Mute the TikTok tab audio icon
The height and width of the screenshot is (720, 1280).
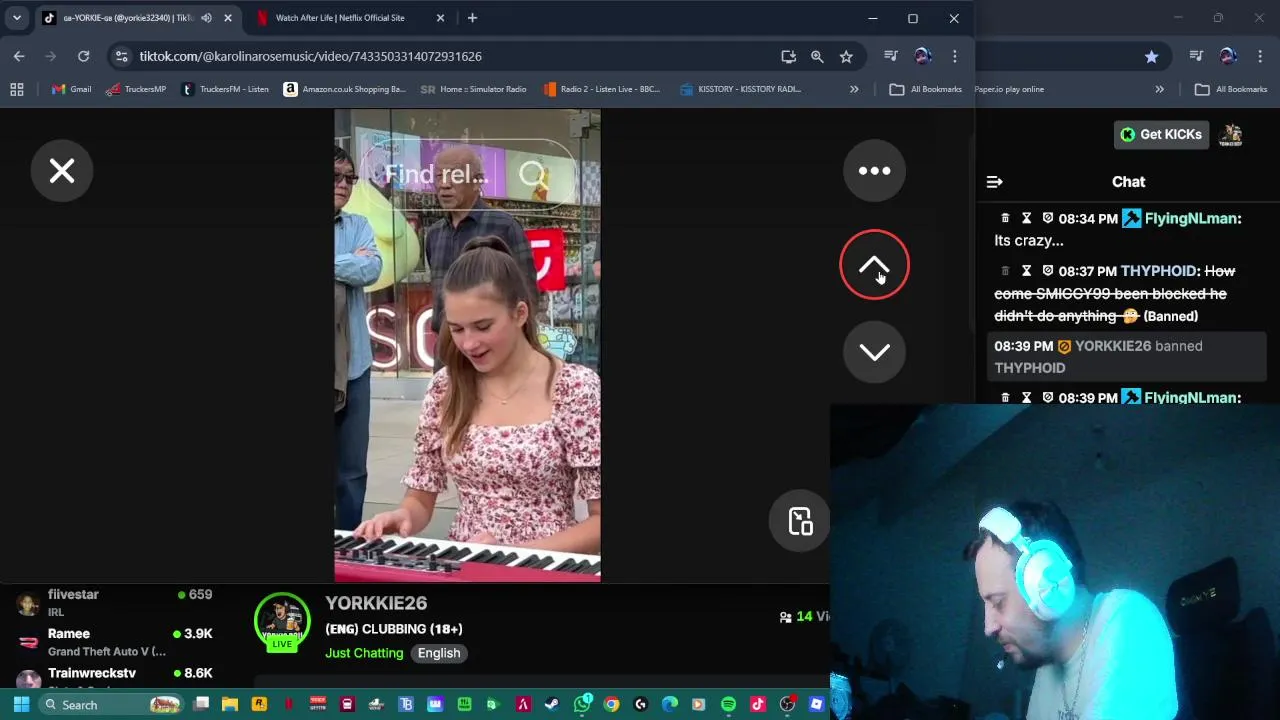(206, 18)
